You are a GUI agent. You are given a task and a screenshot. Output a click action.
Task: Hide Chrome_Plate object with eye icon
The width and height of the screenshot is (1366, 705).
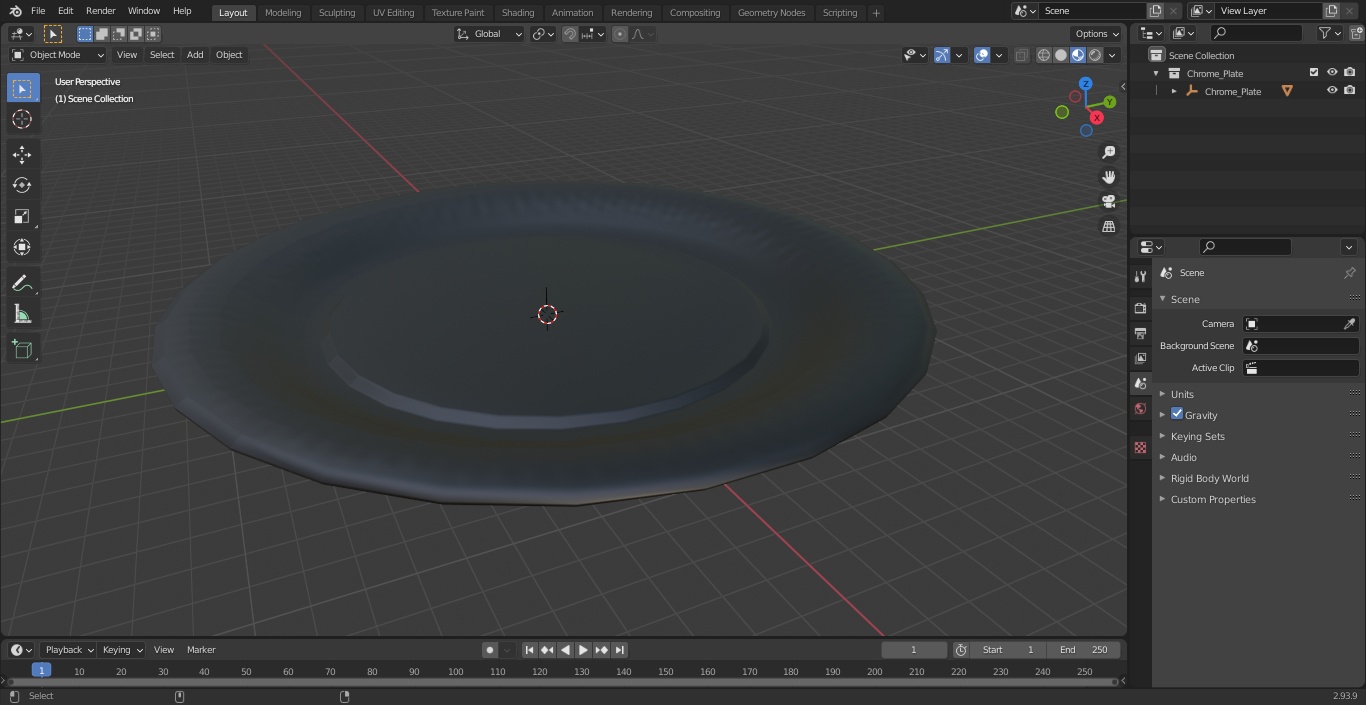click(x=1332, y=91)
